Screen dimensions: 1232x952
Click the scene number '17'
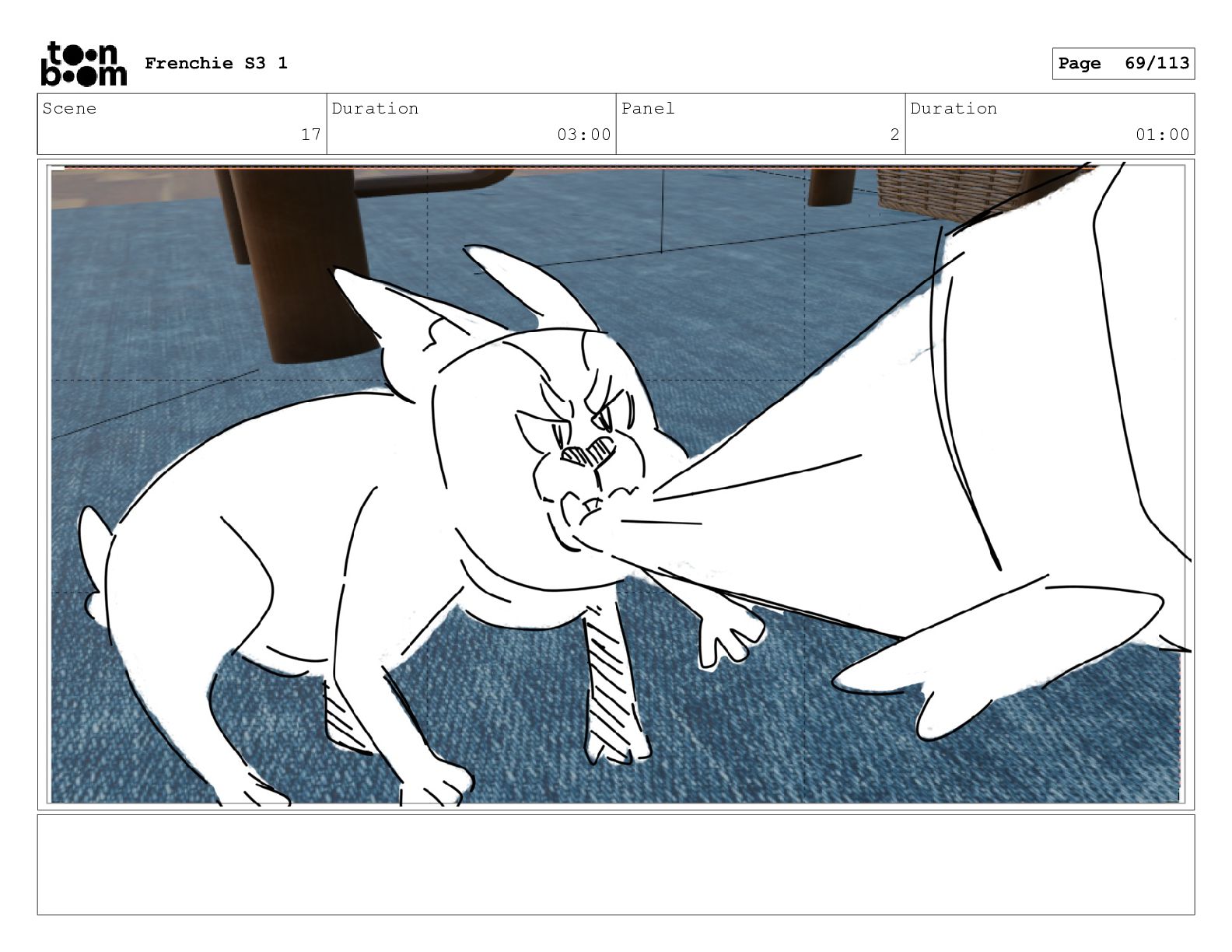[311, 135]
